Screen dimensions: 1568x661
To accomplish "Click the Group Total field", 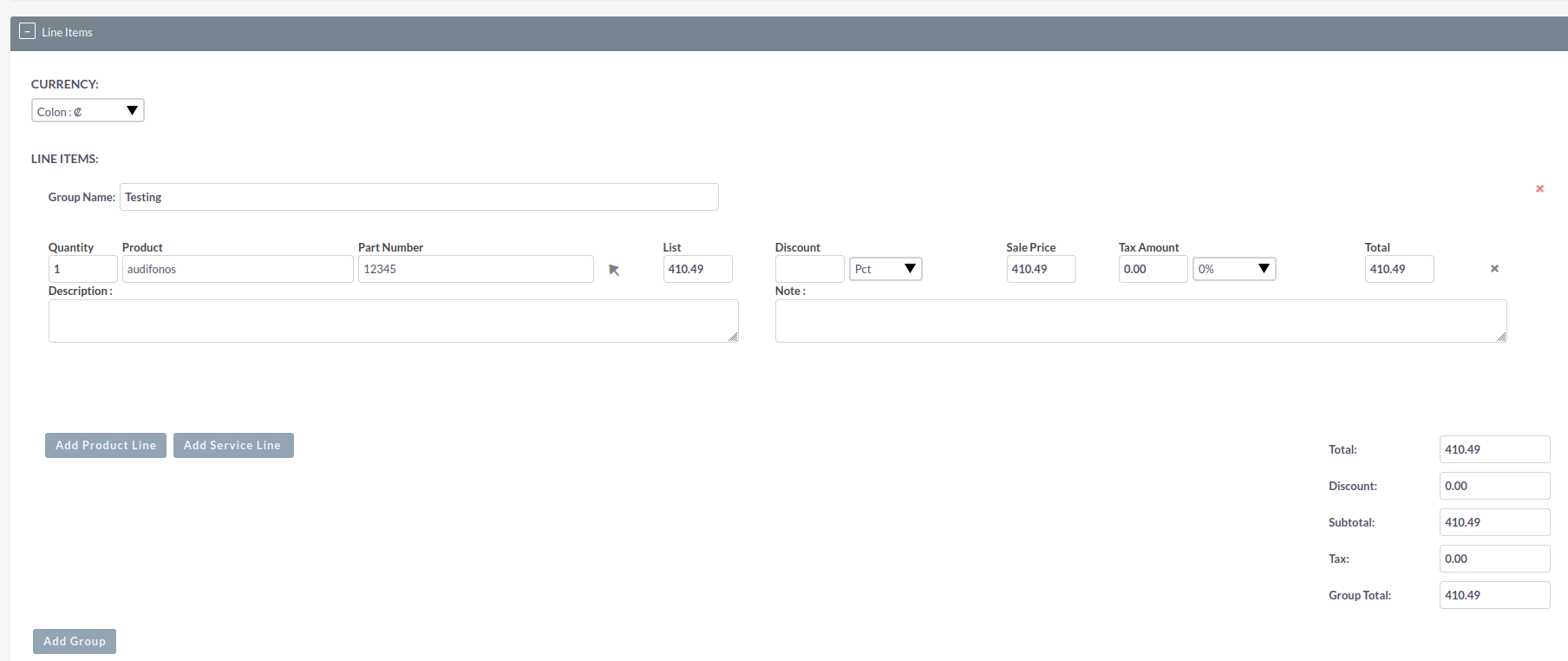I will pyautogui.click(x=1493, y=595).
